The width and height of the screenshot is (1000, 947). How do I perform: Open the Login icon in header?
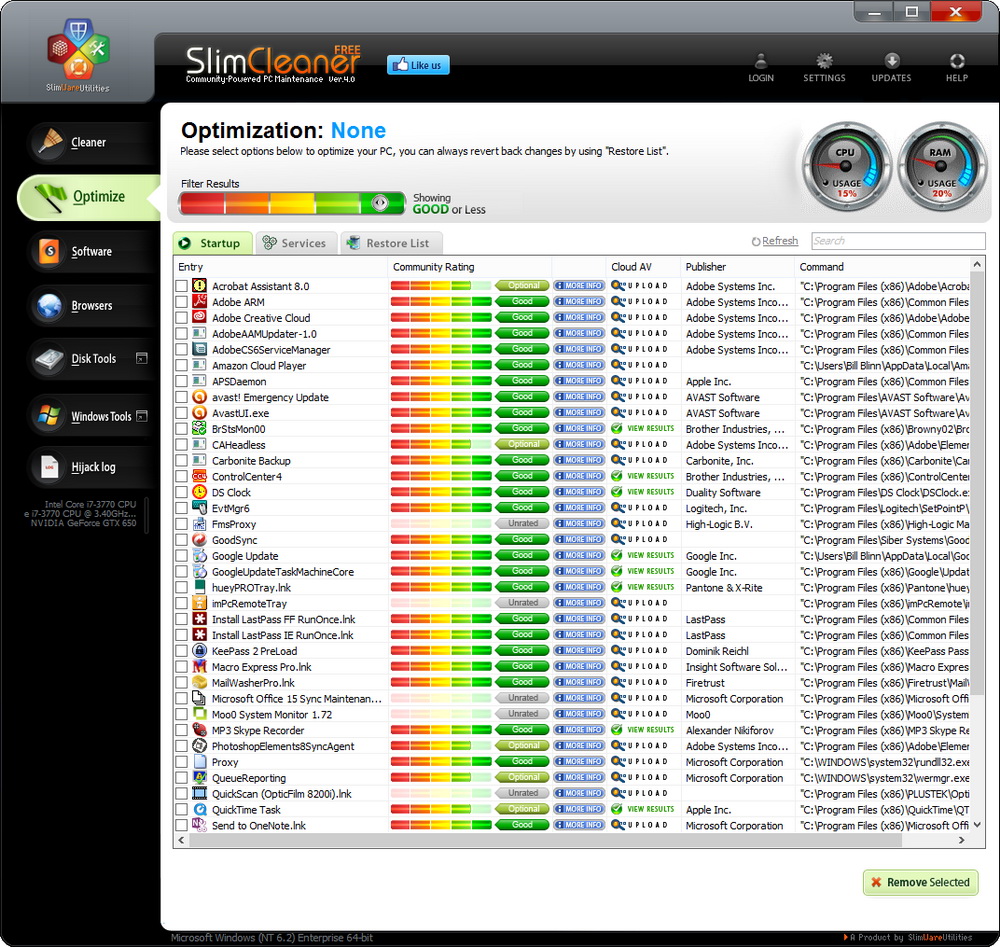coord(760,68)
